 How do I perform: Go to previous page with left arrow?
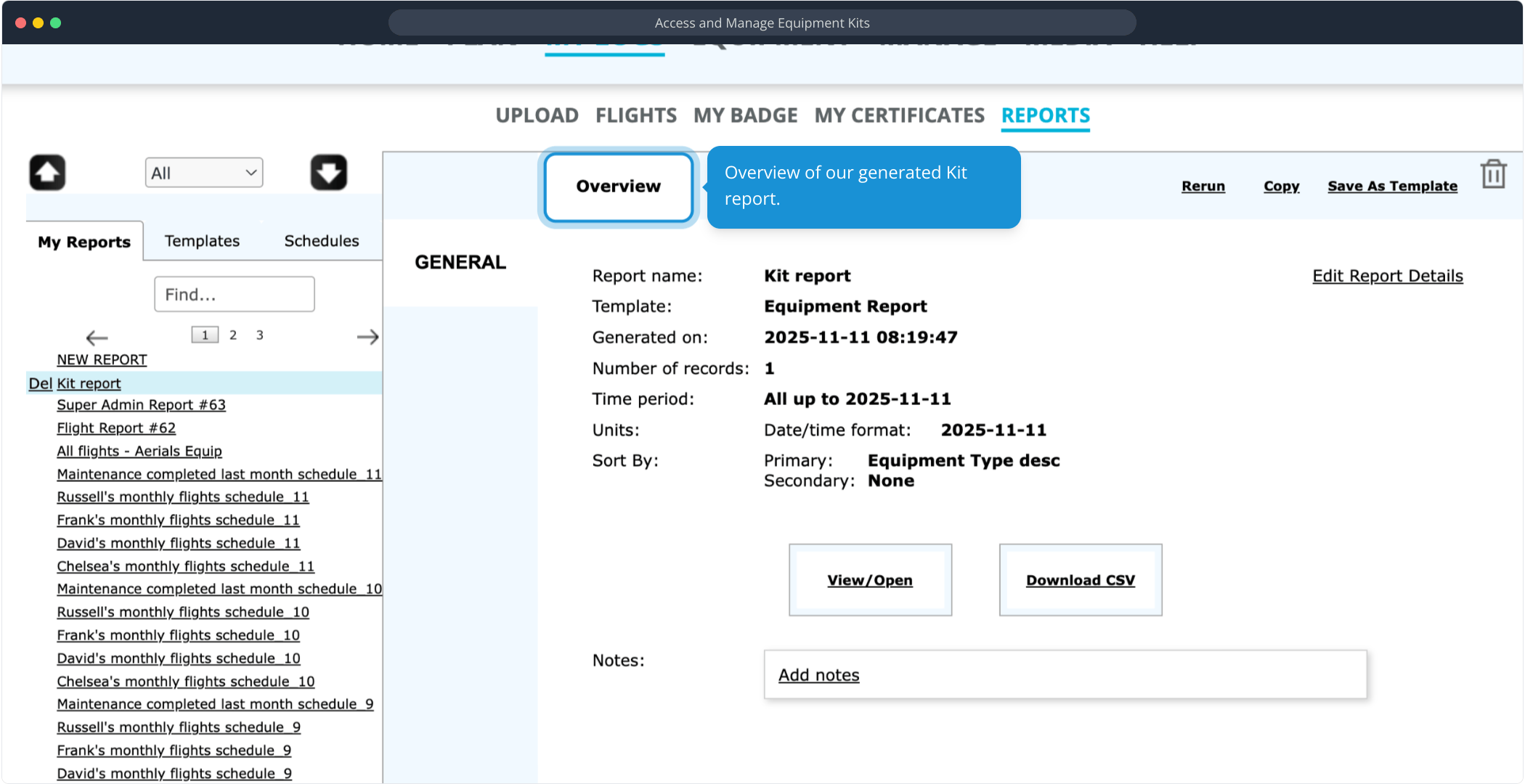click(x=97, y=338)
